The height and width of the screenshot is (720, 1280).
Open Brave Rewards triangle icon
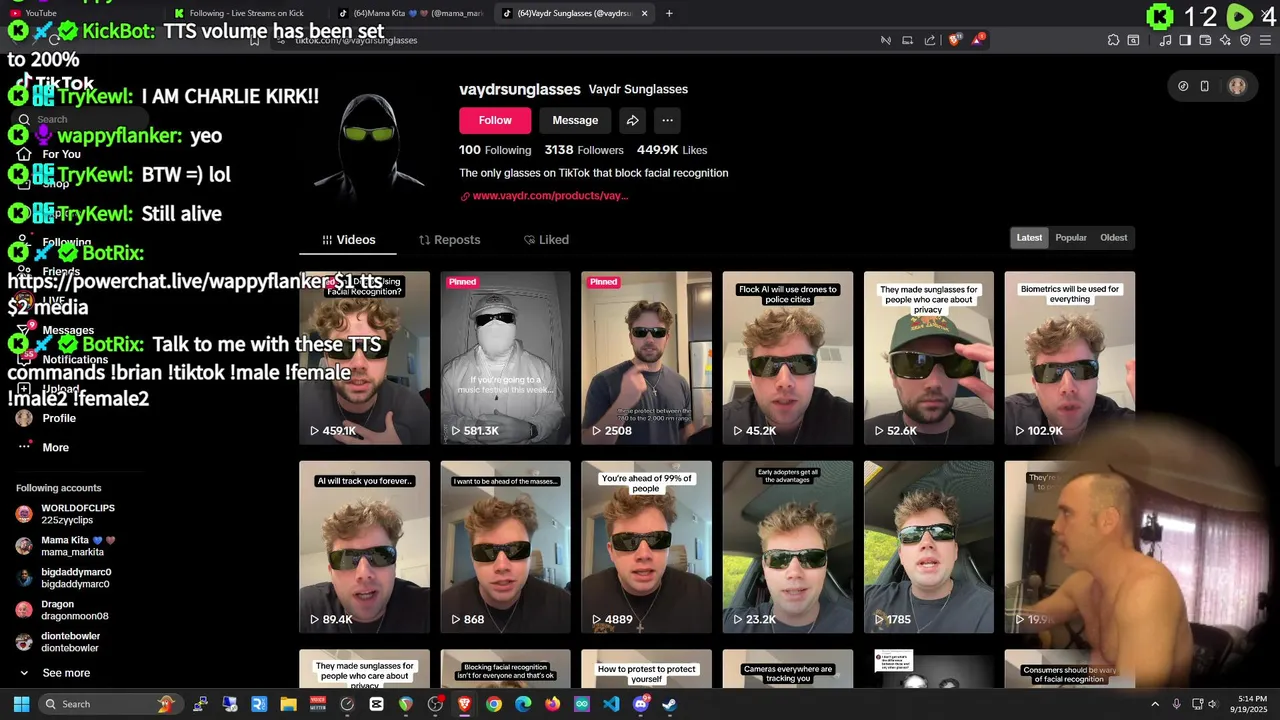point(978,40)
